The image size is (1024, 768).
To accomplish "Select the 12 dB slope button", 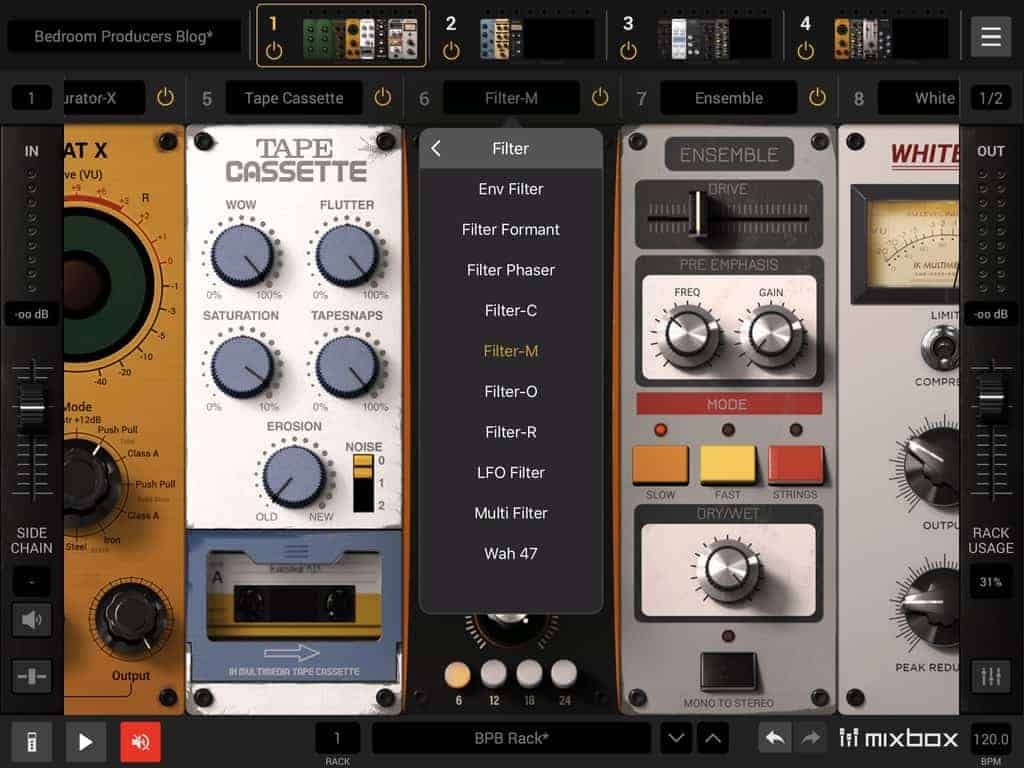I will point(494,674).
